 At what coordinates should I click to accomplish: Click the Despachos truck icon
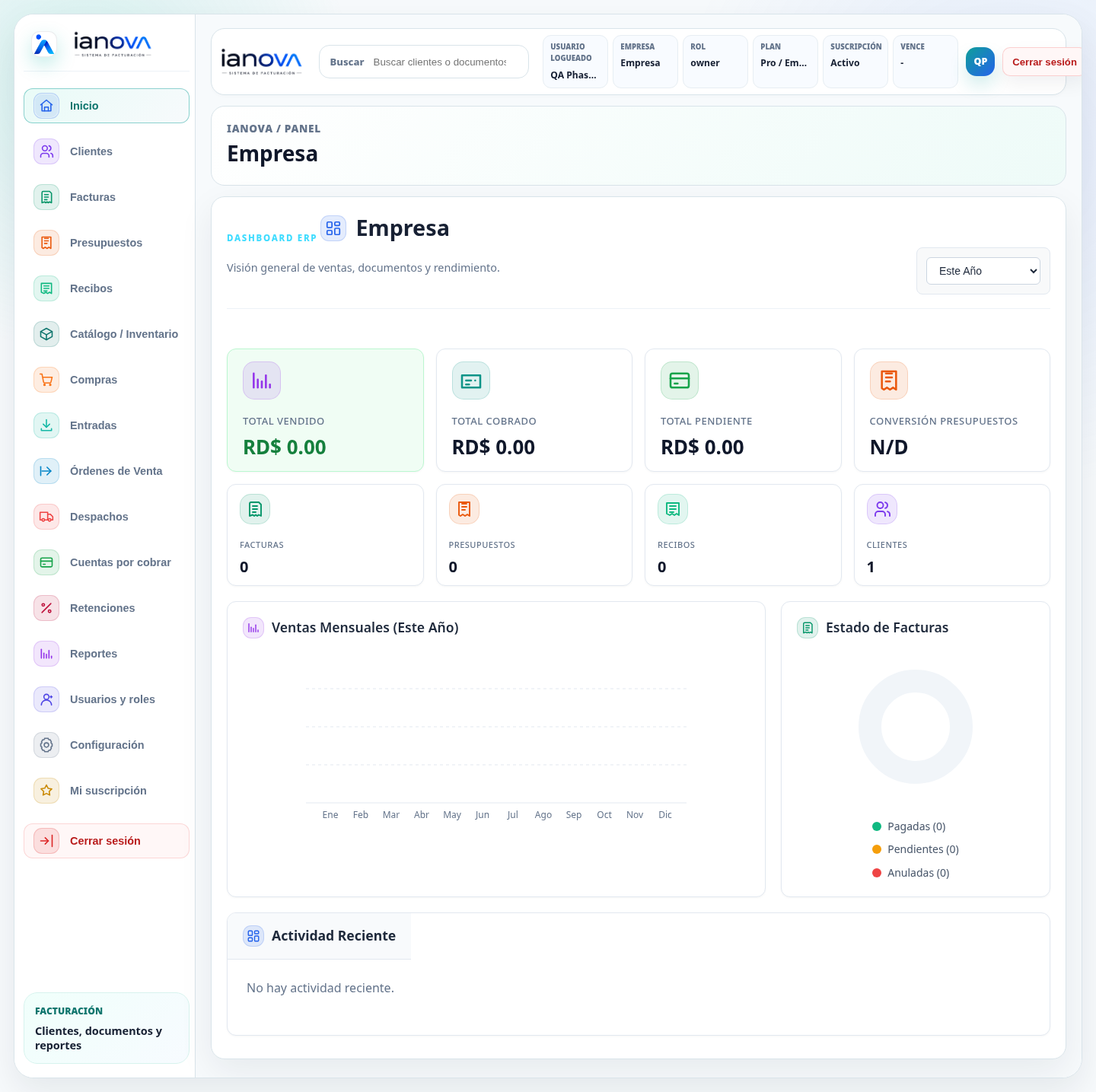click(46, 517)
